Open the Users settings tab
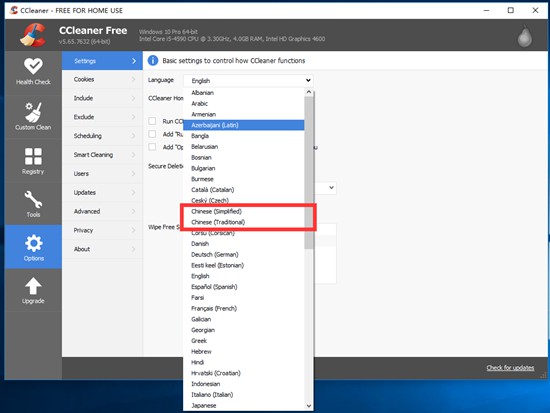The width and height of the screenshot is (550, 413). click(102, 174)
